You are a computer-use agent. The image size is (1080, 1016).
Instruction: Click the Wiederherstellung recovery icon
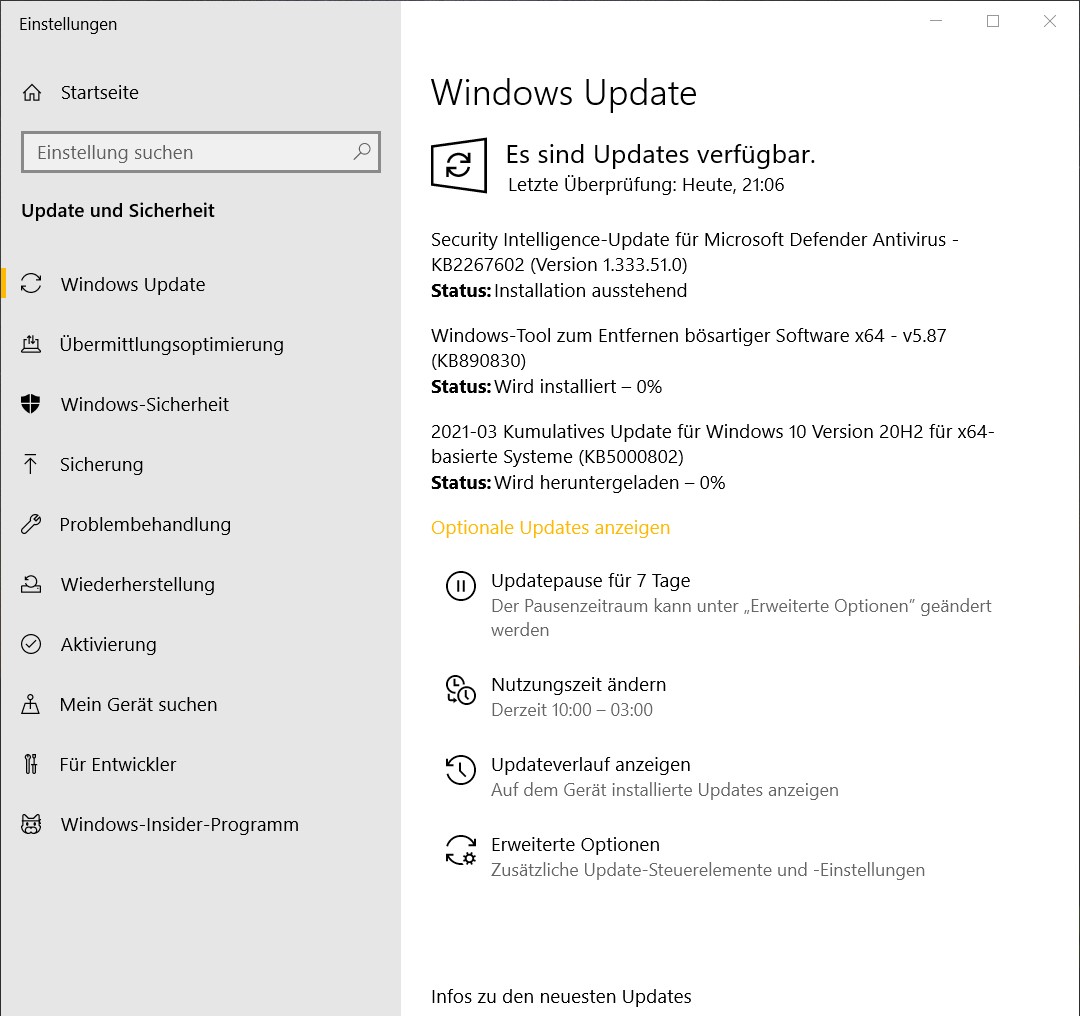(x=31, y=584)
